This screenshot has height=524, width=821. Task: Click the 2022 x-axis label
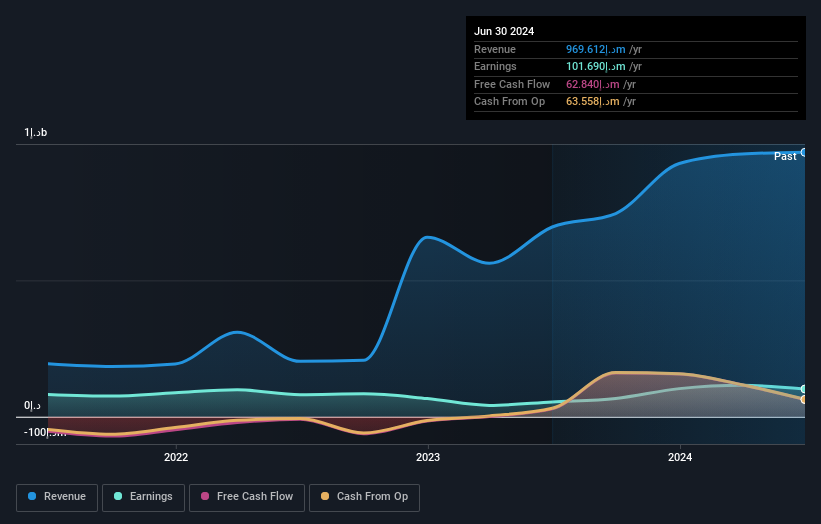tap(176, 457)
